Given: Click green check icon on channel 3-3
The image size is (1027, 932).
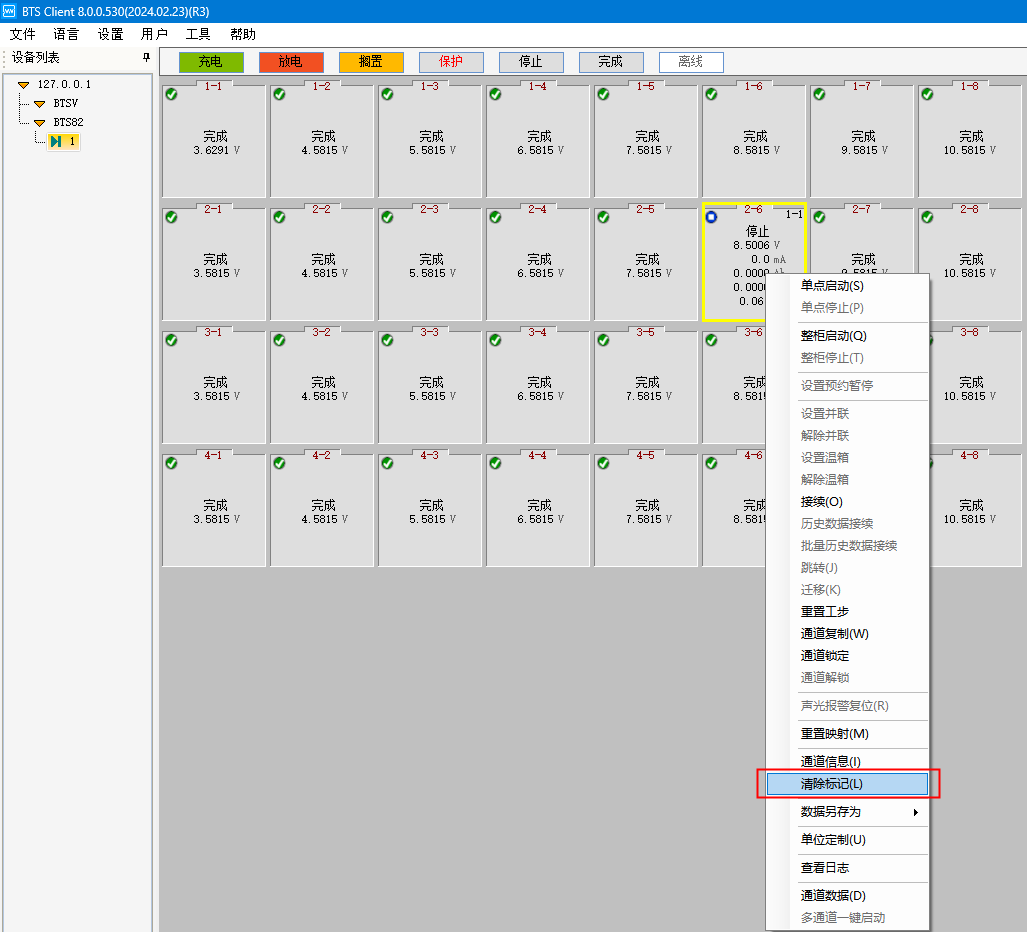Looking at the screenshot, I should 387,340.
